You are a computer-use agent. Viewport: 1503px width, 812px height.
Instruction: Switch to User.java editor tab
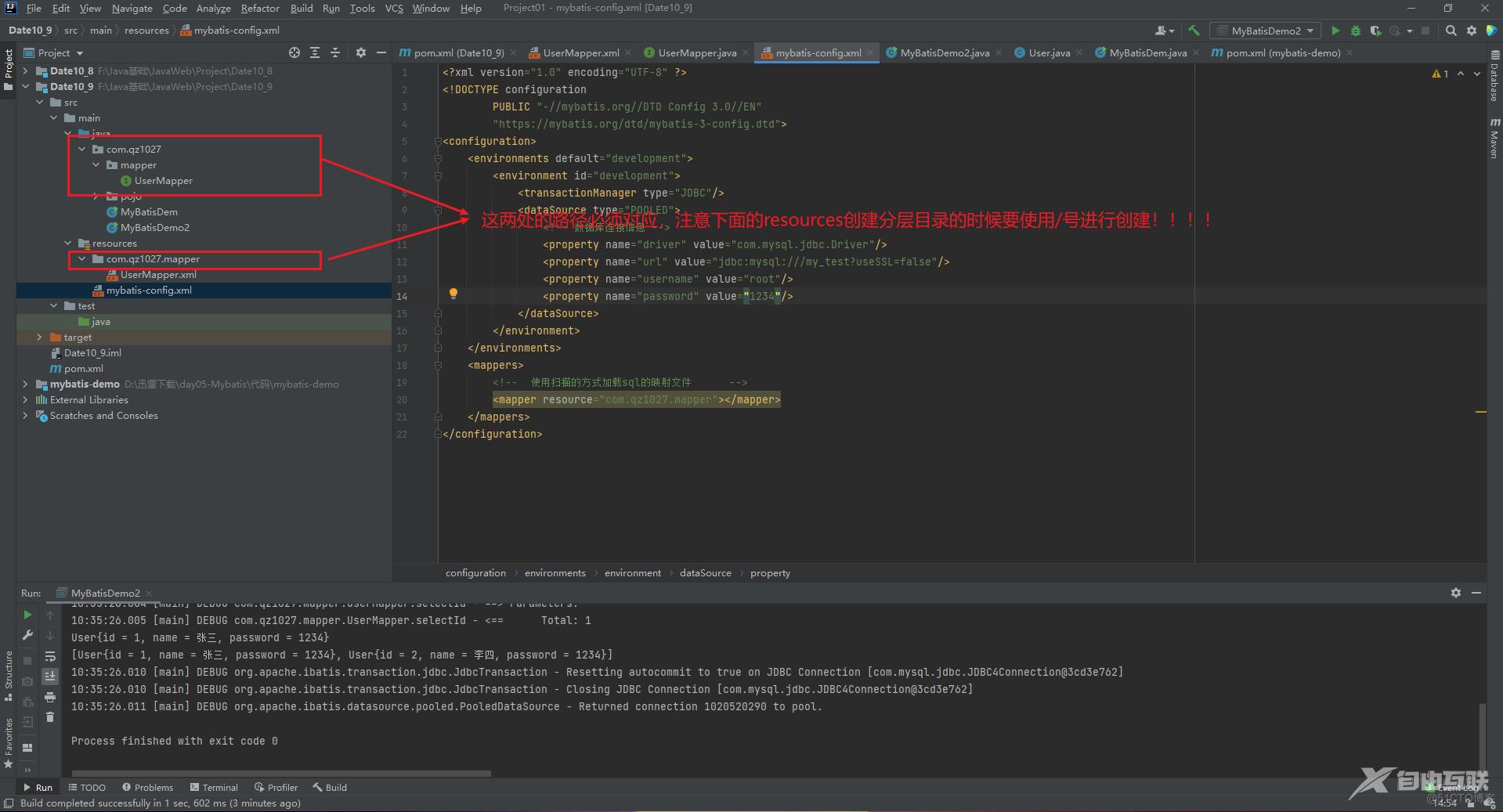[1048, 52]
